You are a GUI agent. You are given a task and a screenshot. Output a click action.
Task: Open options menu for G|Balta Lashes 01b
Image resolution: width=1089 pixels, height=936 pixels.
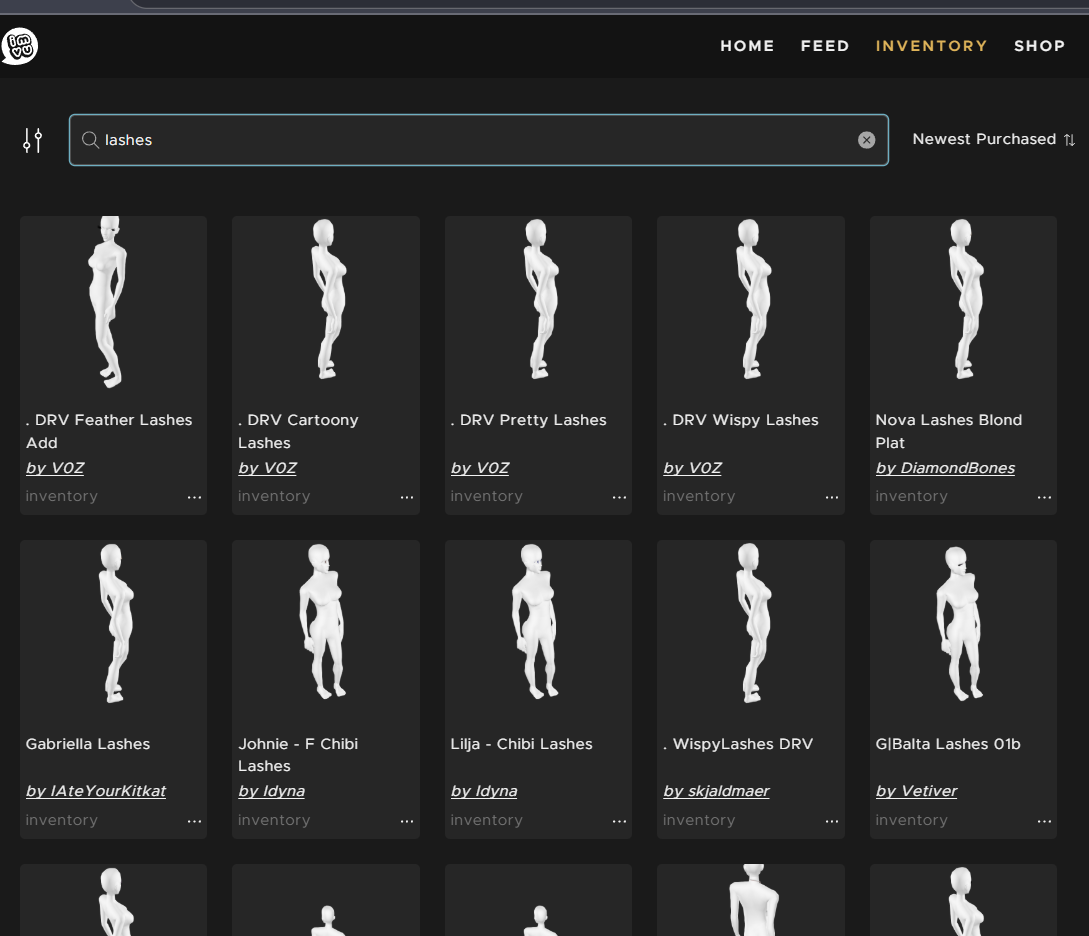pyautogui.click(x=1045, y=821)
